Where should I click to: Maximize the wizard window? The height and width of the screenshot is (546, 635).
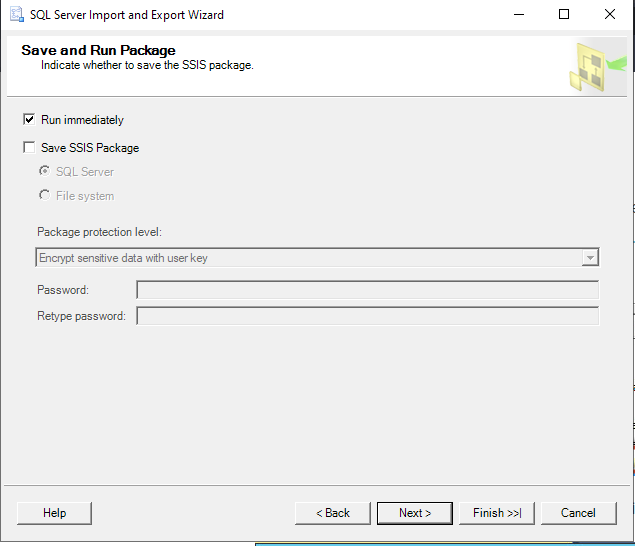point(564,15)
